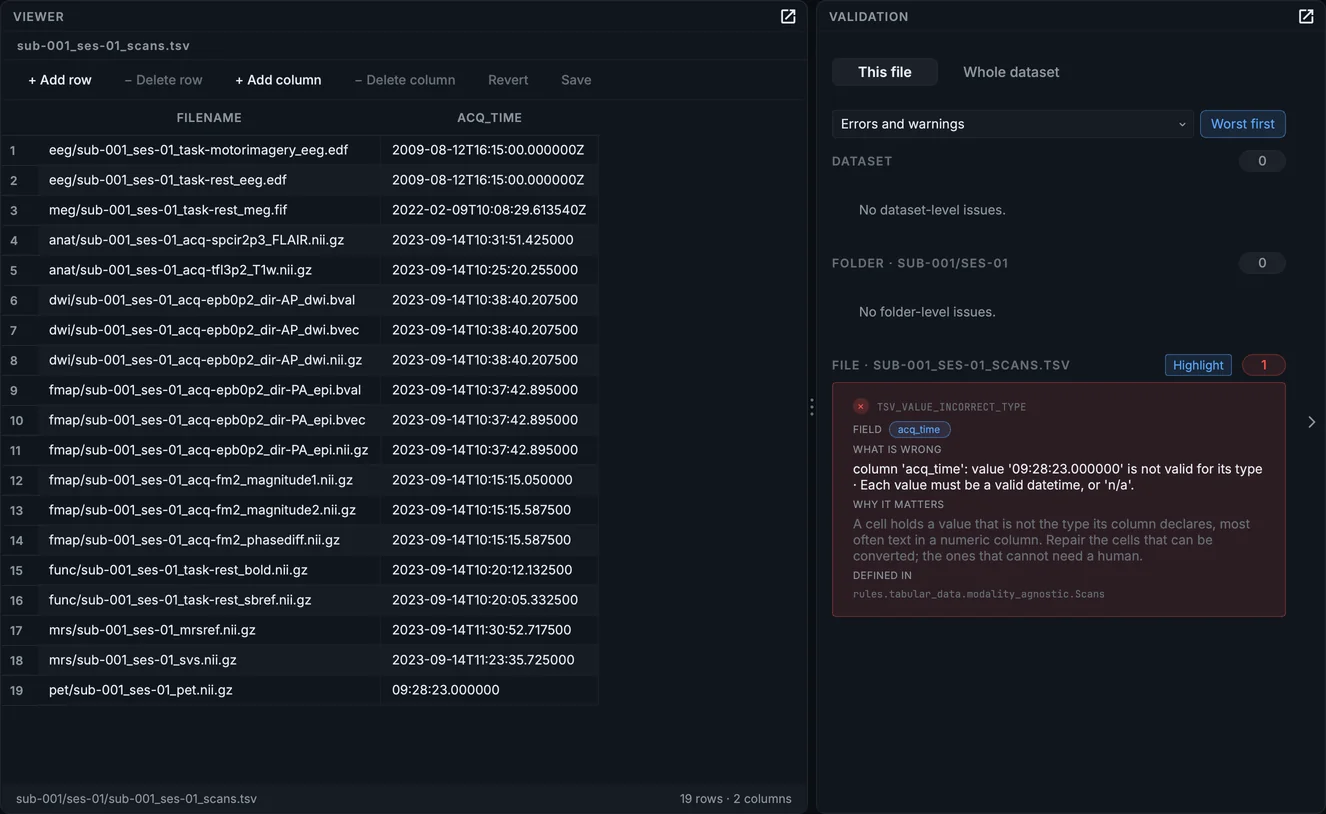Select the dir-PA_epi.bval filename cell
This screenshot has width=1326, height=814.
(x=209, y=390)
